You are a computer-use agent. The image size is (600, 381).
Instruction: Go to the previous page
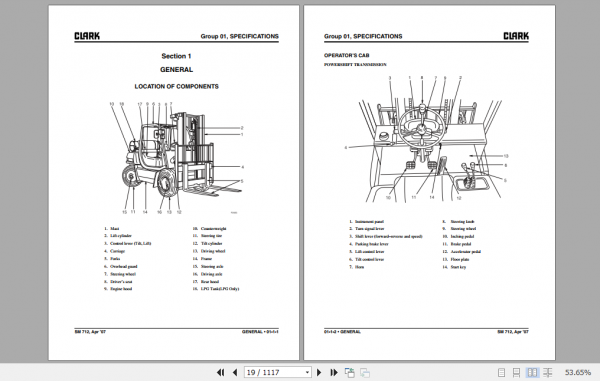235,372
